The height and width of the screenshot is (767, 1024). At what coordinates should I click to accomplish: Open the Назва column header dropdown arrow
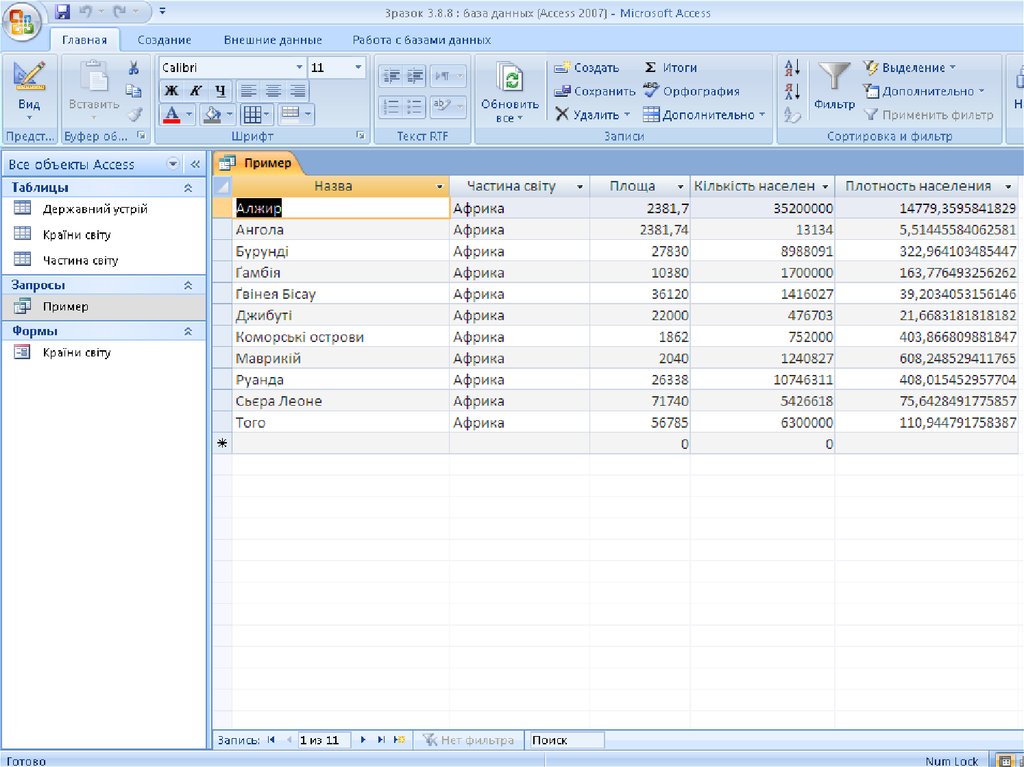pyautogui.click(x=440, y=187)
